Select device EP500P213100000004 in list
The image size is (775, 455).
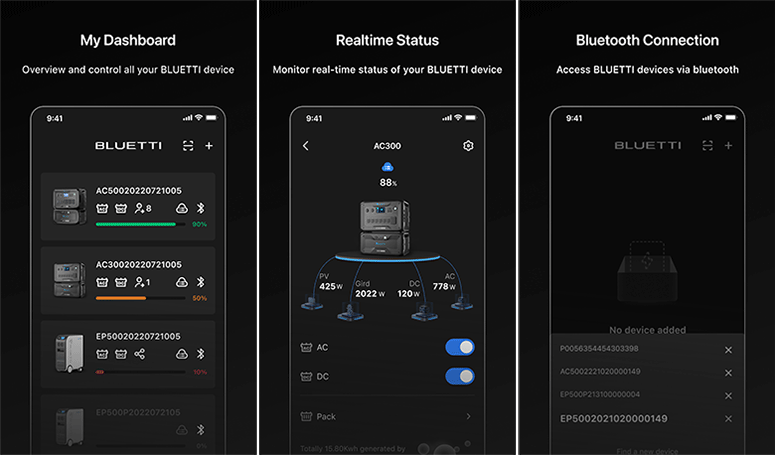tap(600, 394)
